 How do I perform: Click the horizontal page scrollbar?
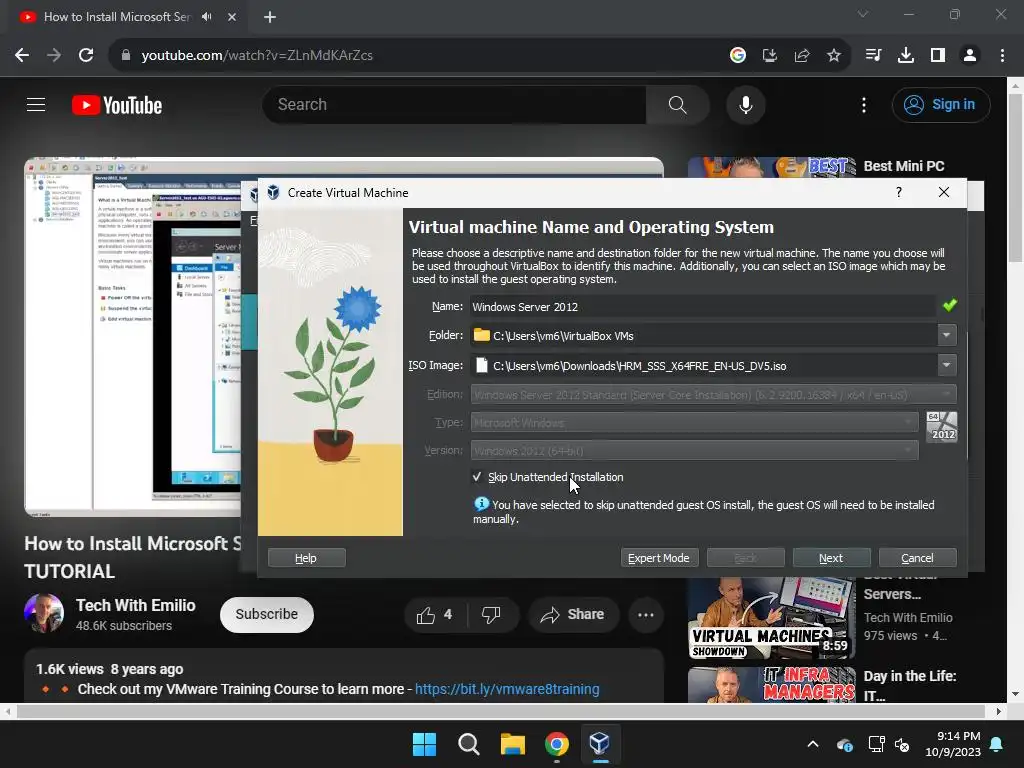tap(500, 711)
